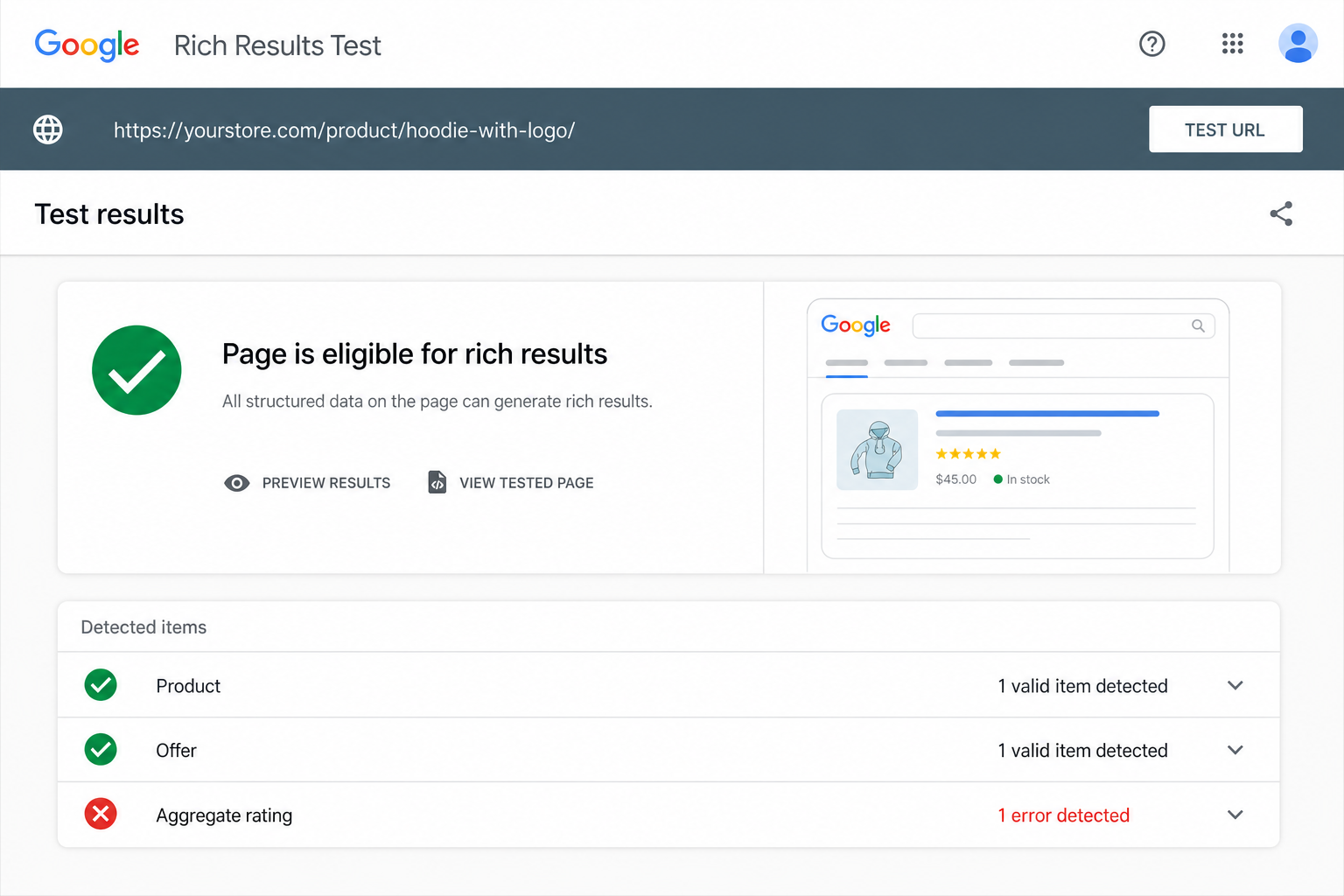Screen dimensions: 1344x896
Task: Click the Google logo in preview mockup
Action: point(856,325)
